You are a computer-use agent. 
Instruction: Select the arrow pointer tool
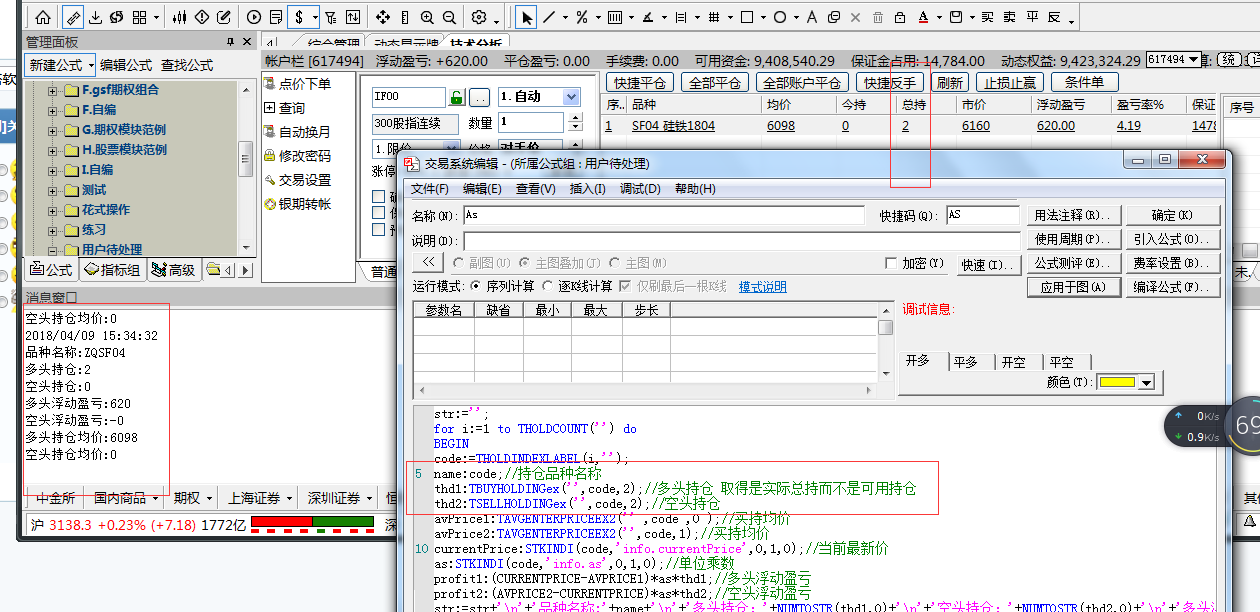(526, 17)
